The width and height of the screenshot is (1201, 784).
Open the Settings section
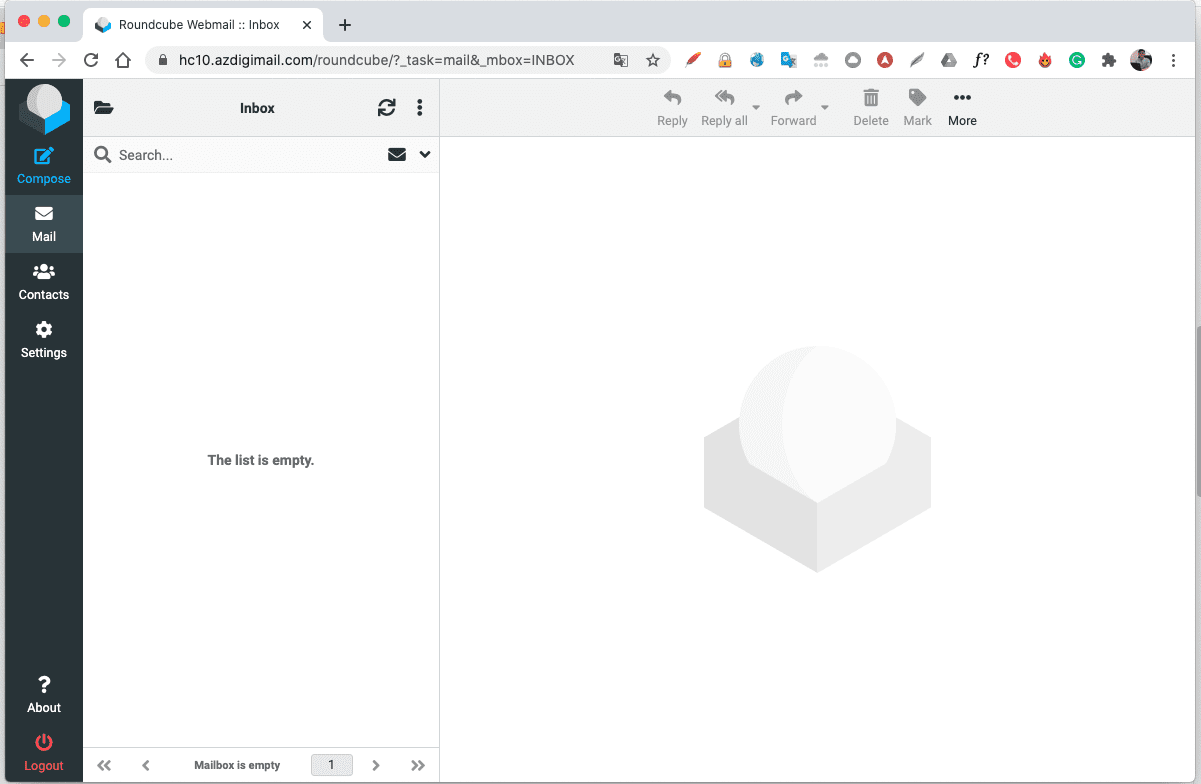click(43, 339)
